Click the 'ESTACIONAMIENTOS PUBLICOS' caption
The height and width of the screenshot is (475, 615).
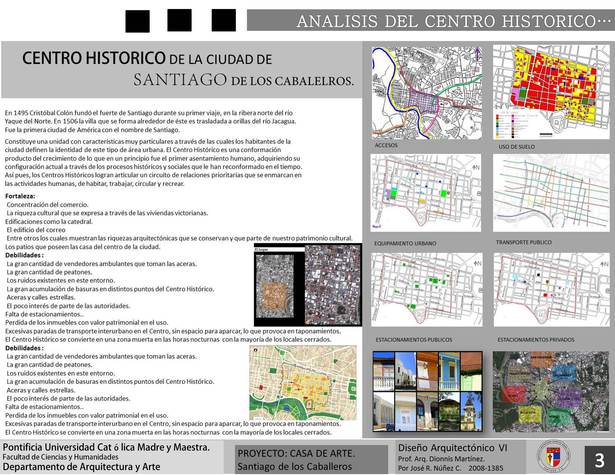pyautogui.click(x=414, y=340)
